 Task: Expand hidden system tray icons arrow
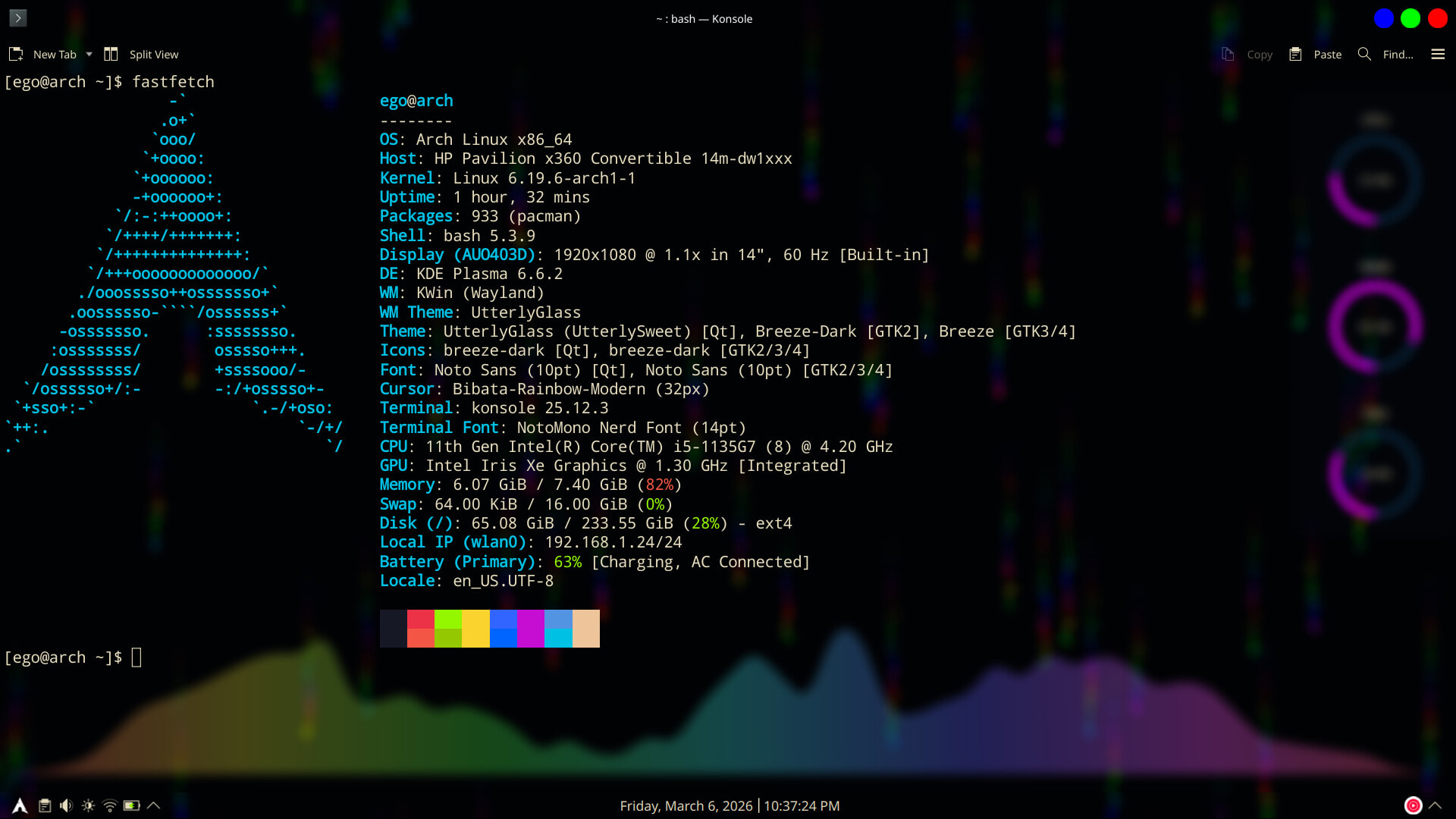pyautogui.click(x=153, y=805)
